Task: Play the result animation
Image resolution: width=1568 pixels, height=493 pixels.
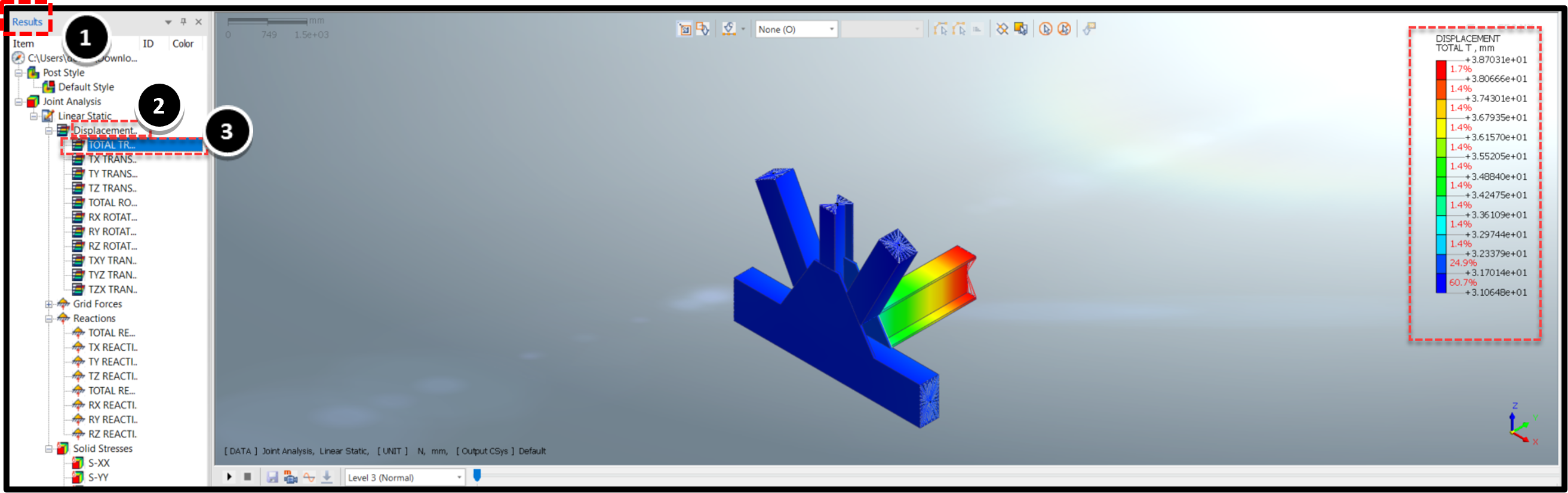Action: (x=229, y=476)
